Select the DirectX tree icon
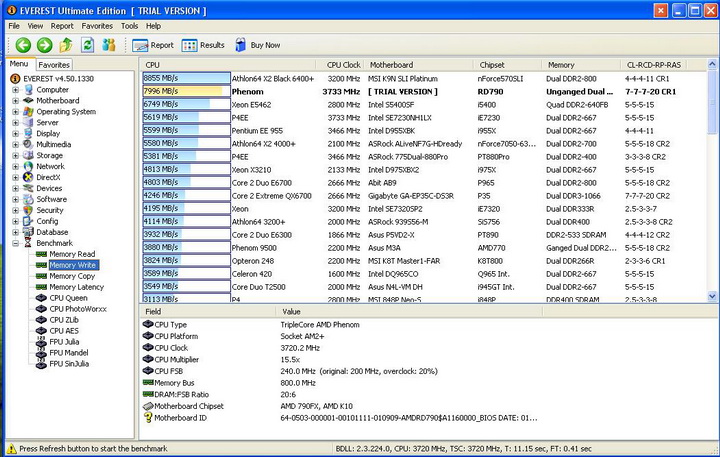Screen dimensions: 720x457 pyautogui.click(x=28, y=177)
